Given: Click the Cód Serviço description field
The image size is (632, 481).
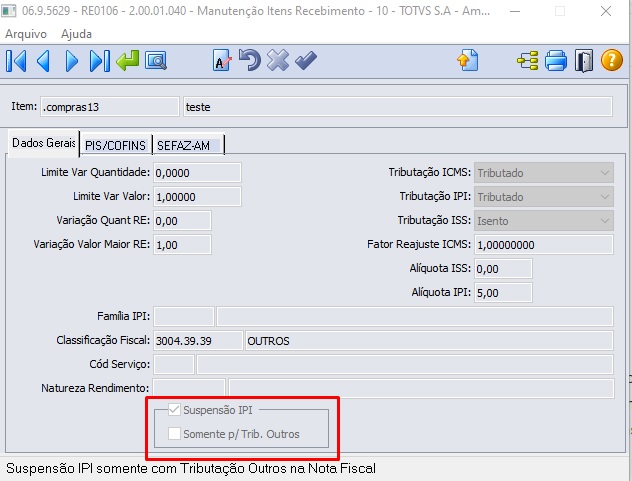Looking at the screenshot, I should point(405,364).
